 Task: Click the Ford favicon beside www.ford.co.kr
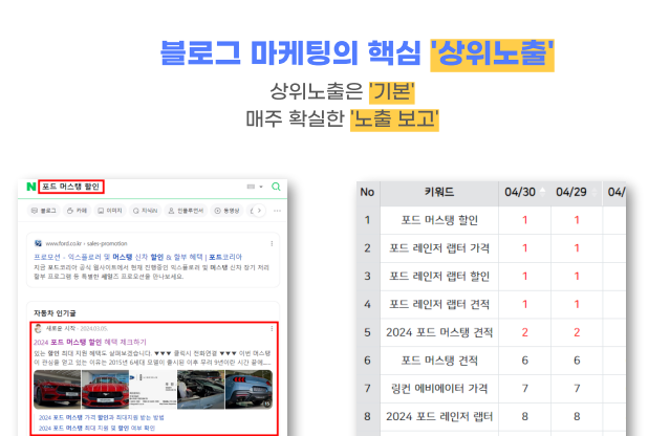(38, 243)
